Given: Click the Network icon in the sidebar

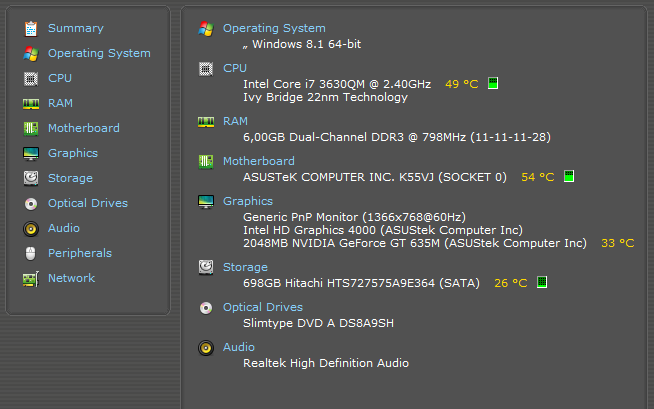Looking at the screenshot, I should point(31,278).
